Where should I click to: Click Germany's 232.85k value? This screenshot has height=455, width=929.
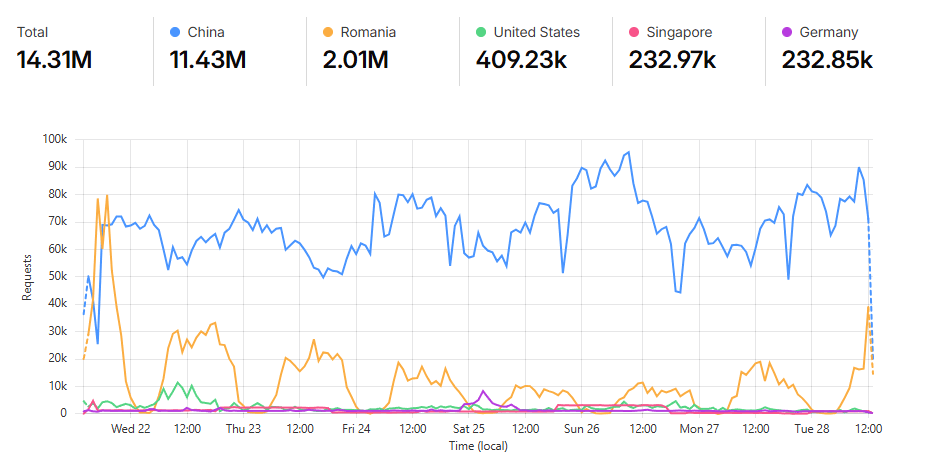click(x=827, y=59)
